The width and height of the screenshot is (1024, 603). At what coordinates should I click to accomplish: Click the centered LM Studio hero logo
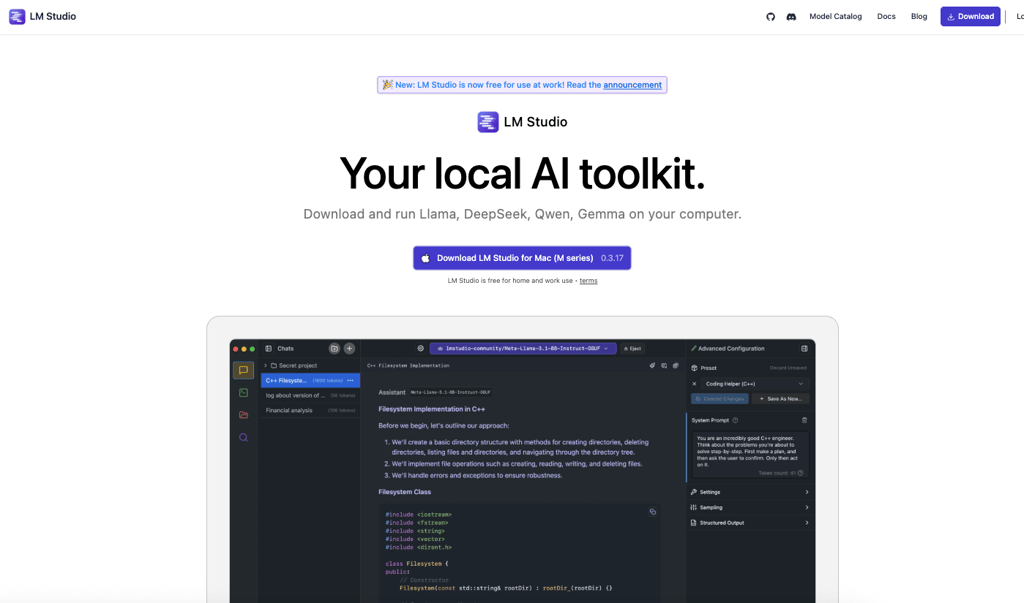pyautogui.click(x=522, y=122)
